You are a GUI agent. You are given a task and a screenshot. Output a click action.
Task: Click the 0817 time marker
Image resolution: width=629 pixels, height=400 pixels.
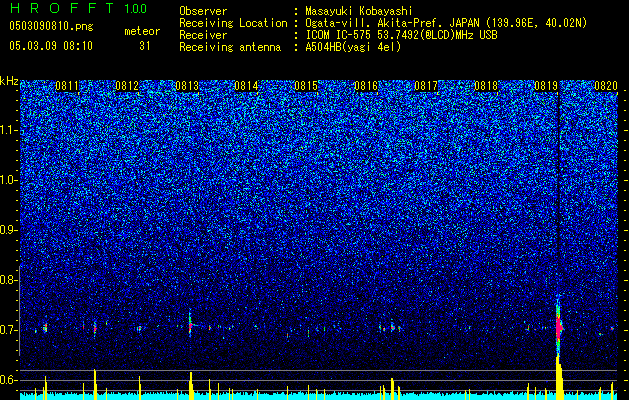click(x=426, y=86)
